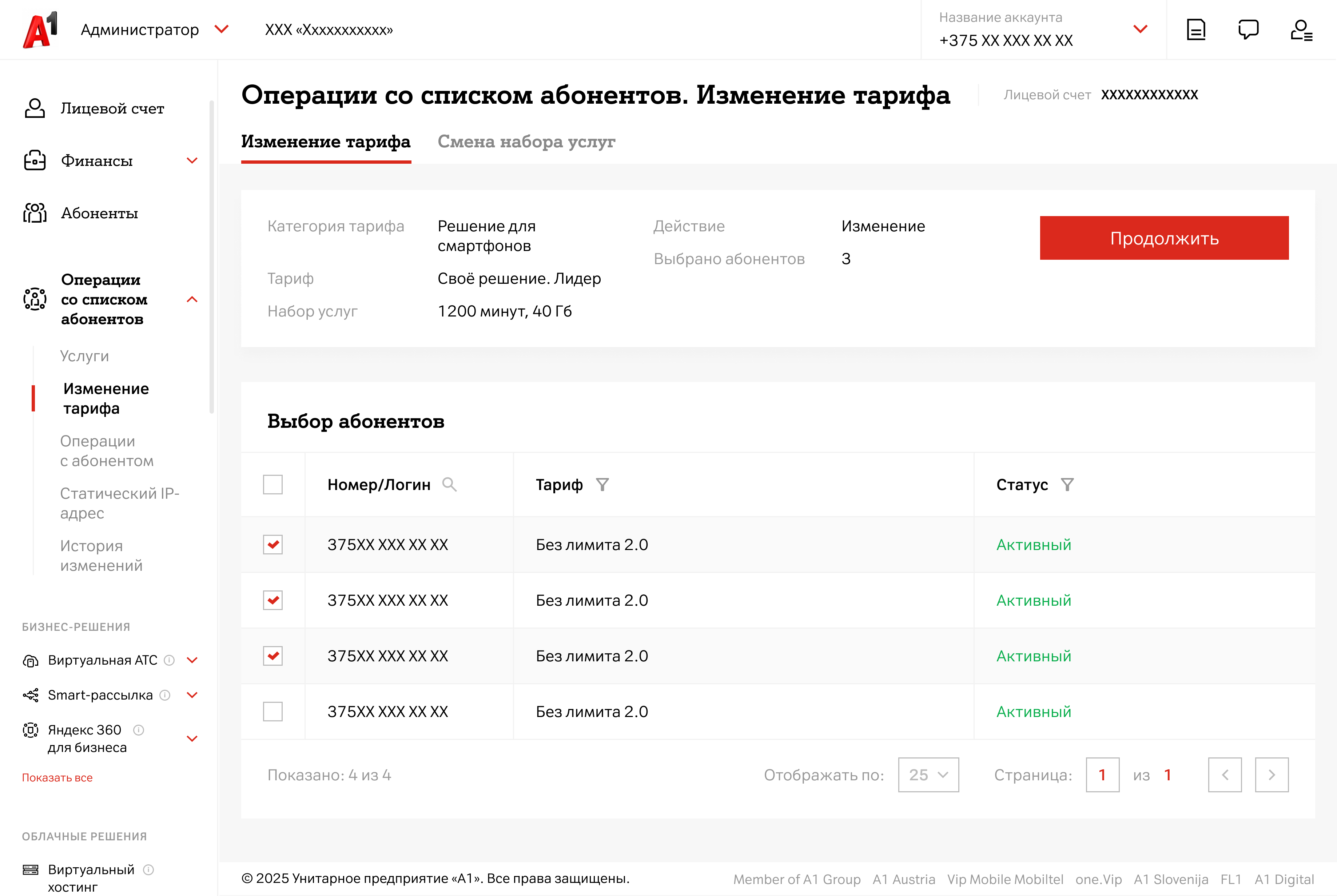
Task: Open Услуги in the sidebar submenu
Action: pos(84,356)
